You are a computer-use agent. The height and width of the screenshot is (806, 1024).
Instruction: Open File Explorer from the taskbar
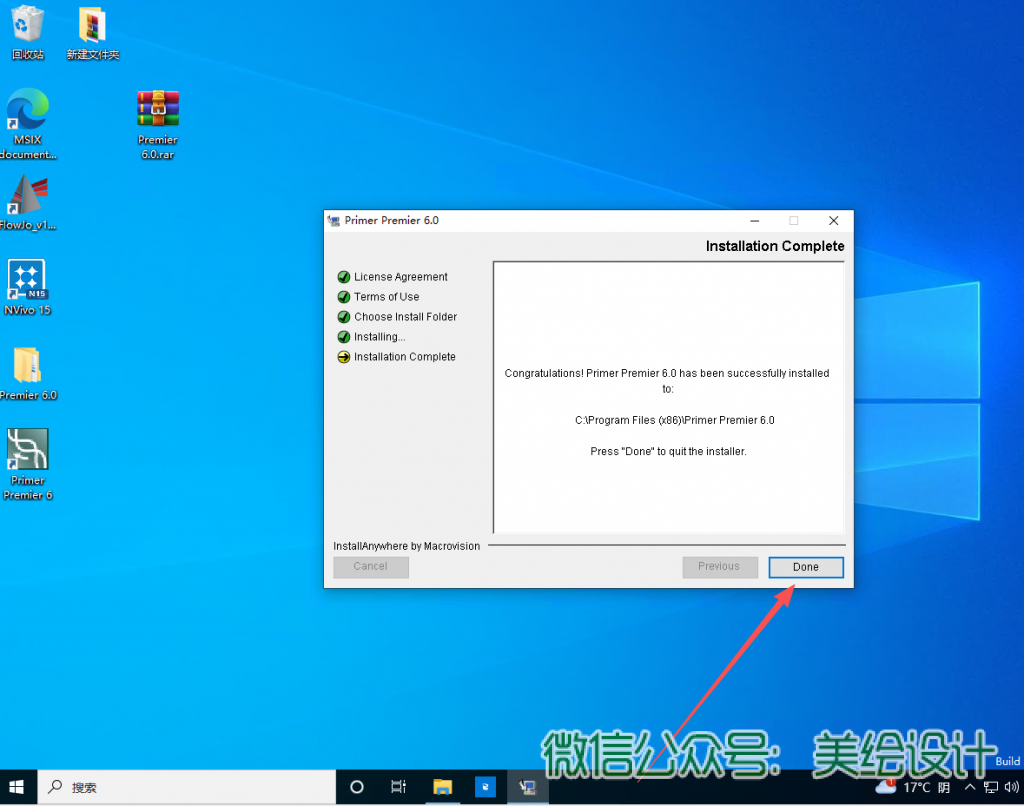[x=442, y=787]
